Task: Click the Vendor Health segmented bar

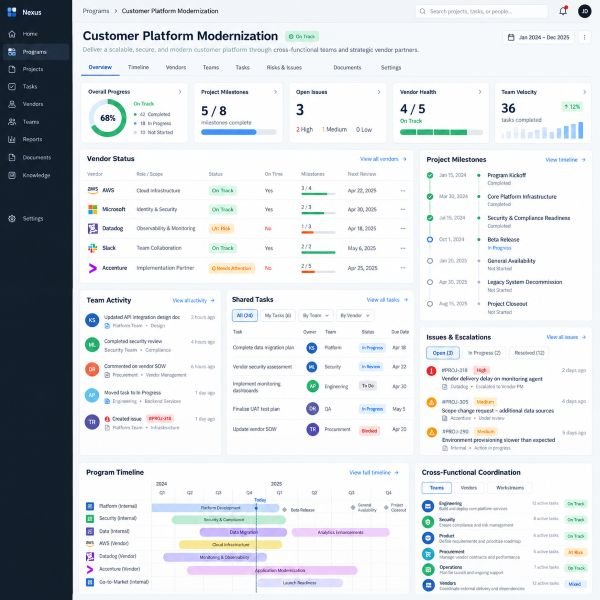Action: tap(441, 132)
